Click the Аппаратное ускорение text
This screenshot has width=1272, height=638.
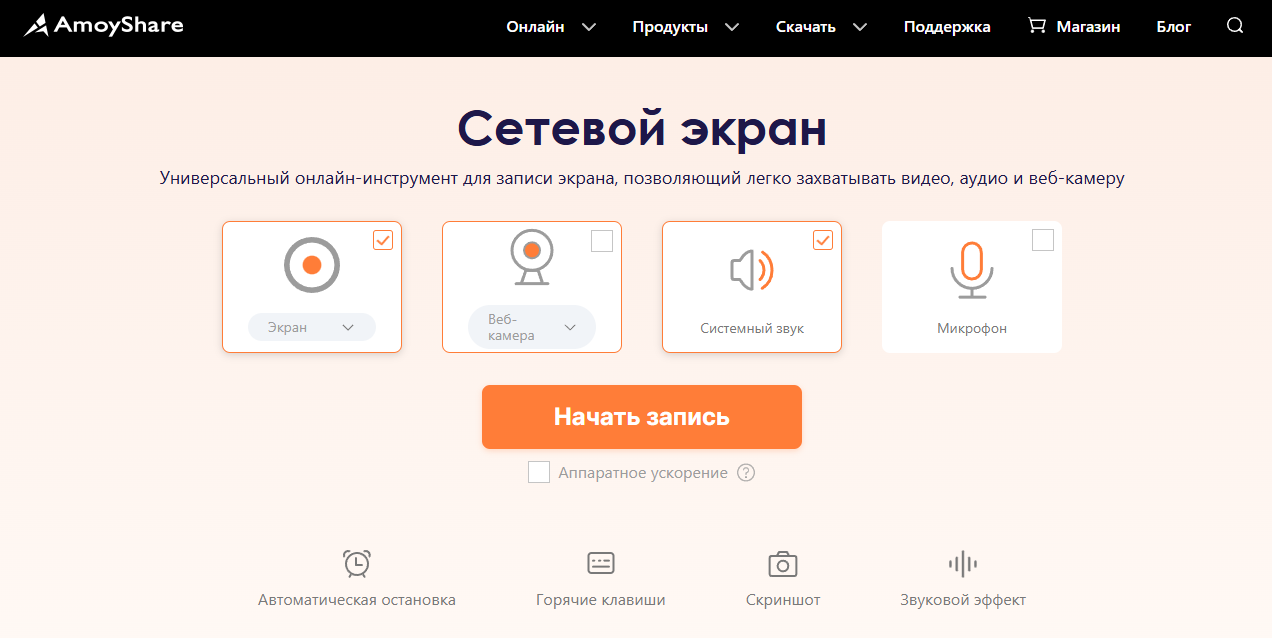[643, 473]
